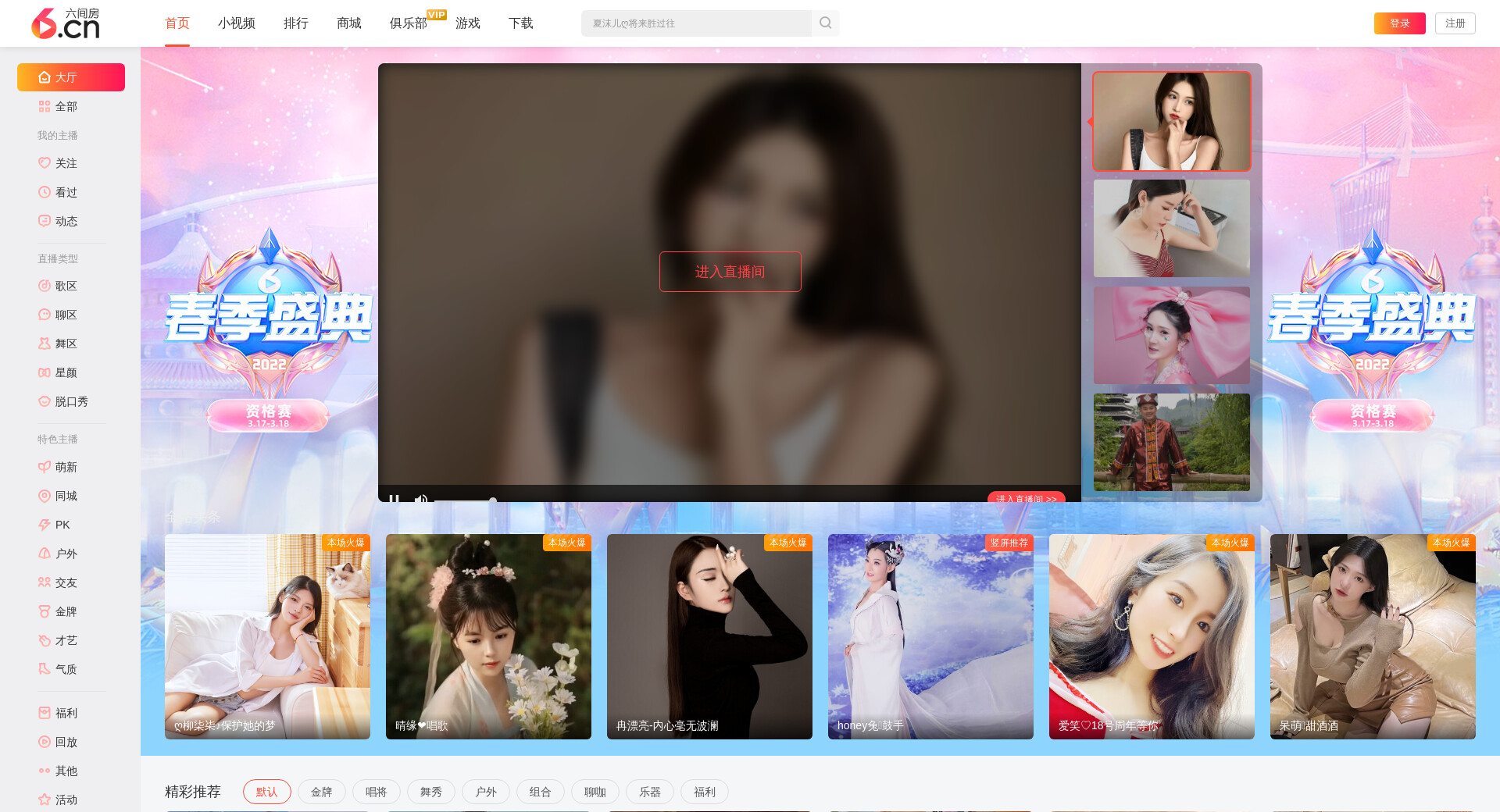Click the 注册 register button
Screen dimensions: 1500x812
pos(1455,23)
